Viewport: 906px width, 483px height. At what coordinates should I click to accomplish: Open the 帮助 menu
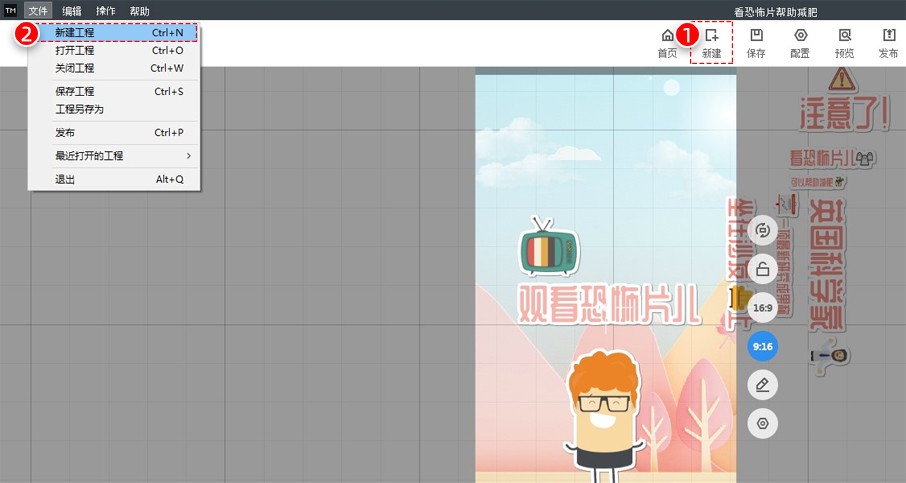(x=139, y=10)
